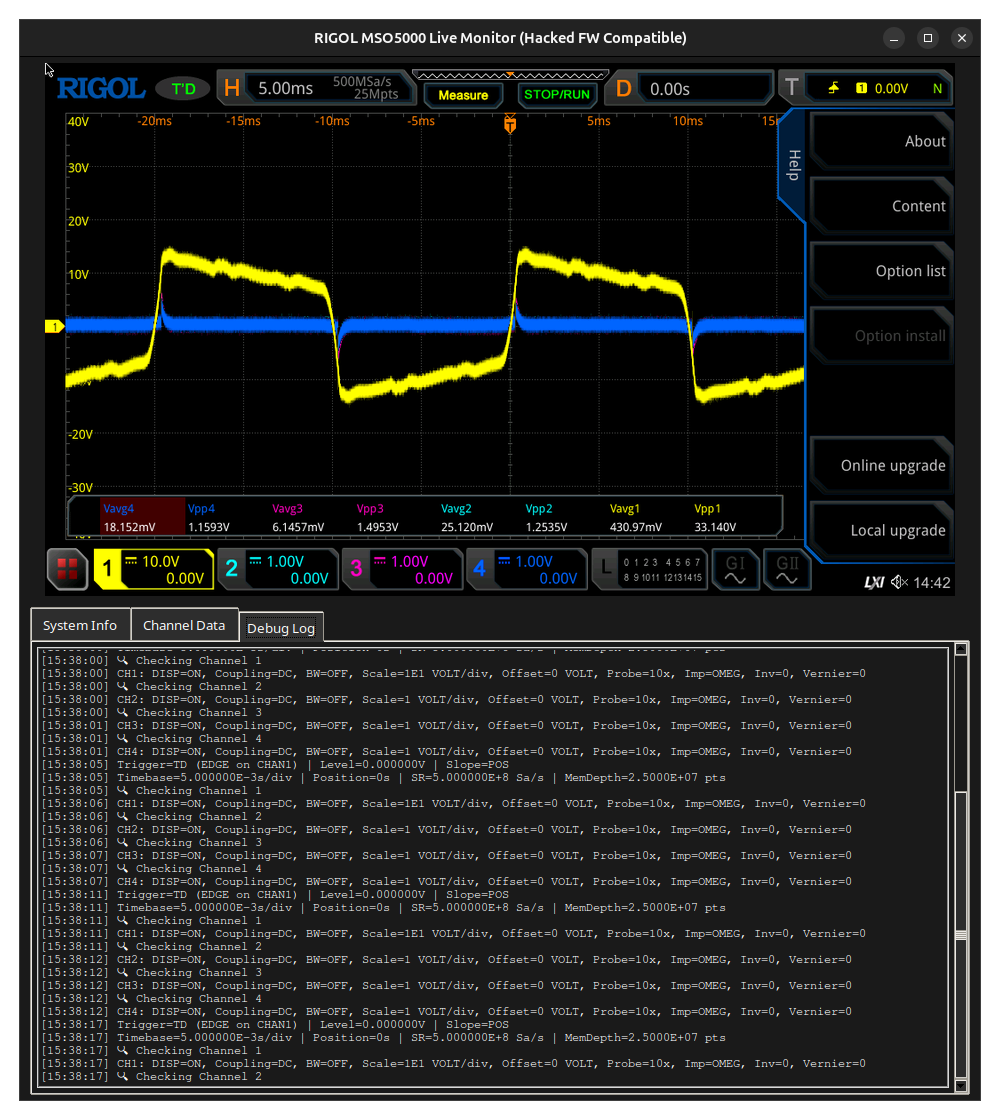
Task: Click the red grid function menu icon
Action: pyautogui.click(x=67, y=569)
